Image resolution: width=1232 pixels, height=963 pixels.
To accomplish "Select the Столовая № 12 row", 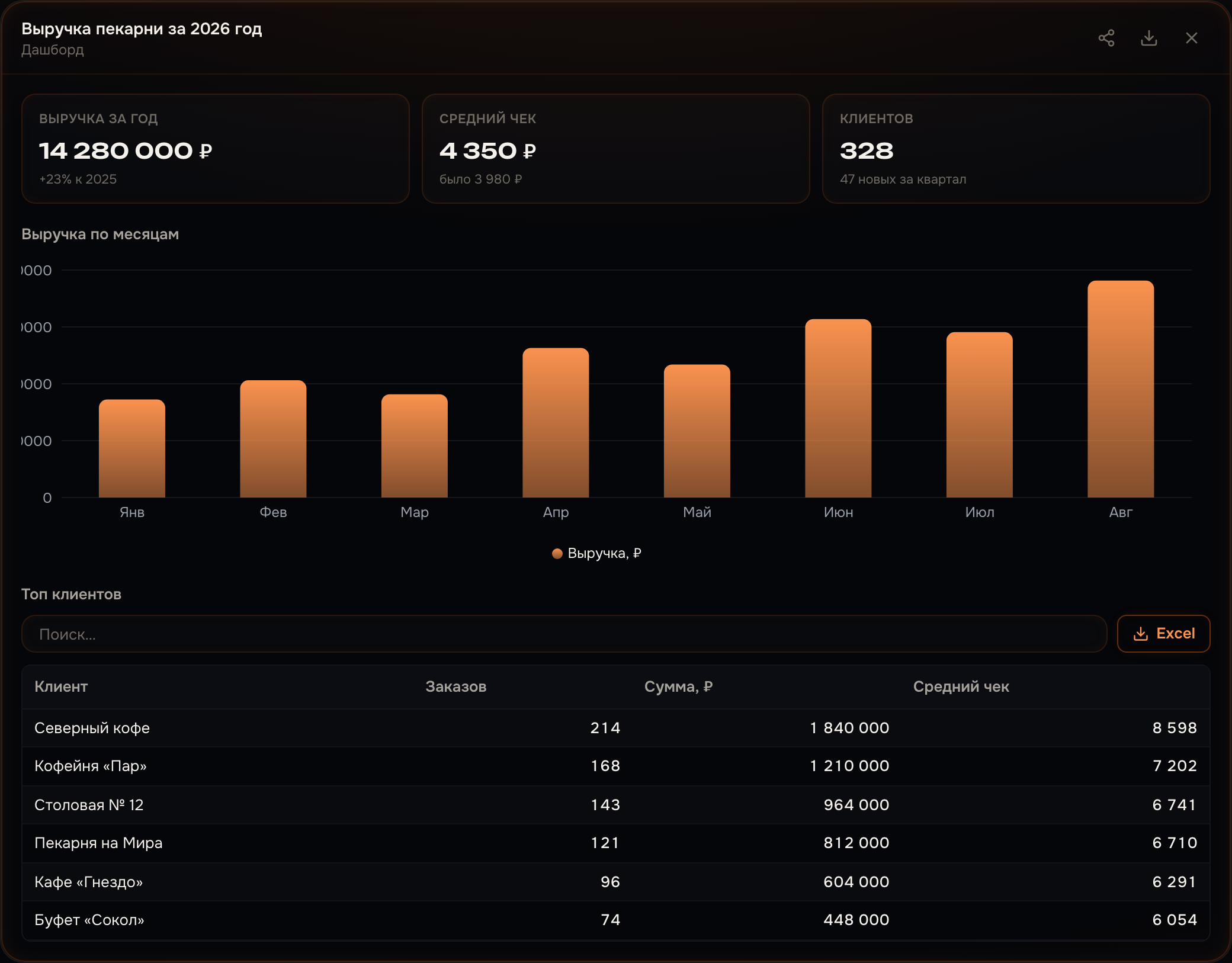I will click(616, 805).
